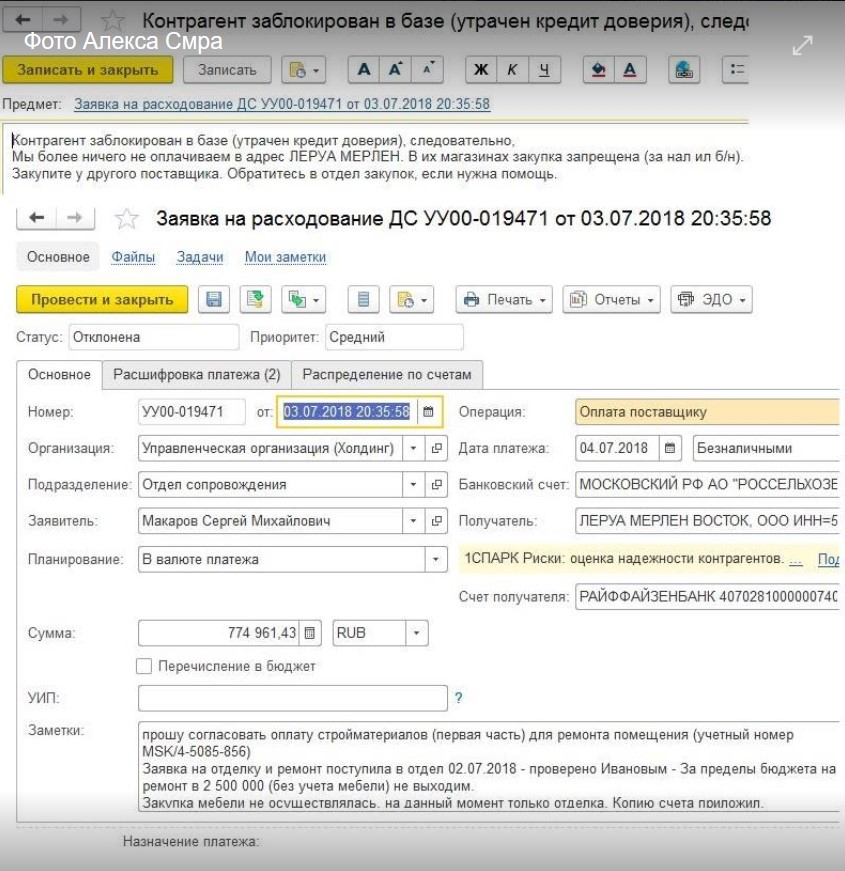
Task: Open the calculator icon next to Сумма
Action: point(310,633)
